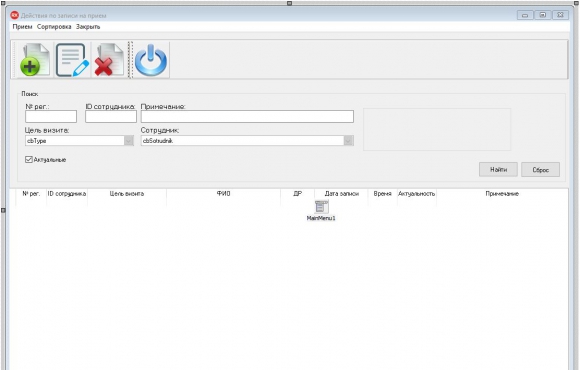The width and height of the screenshot is (580, 370).
Task: Expand the cbType Цель визита dropdown
Action: coord(128,141)
